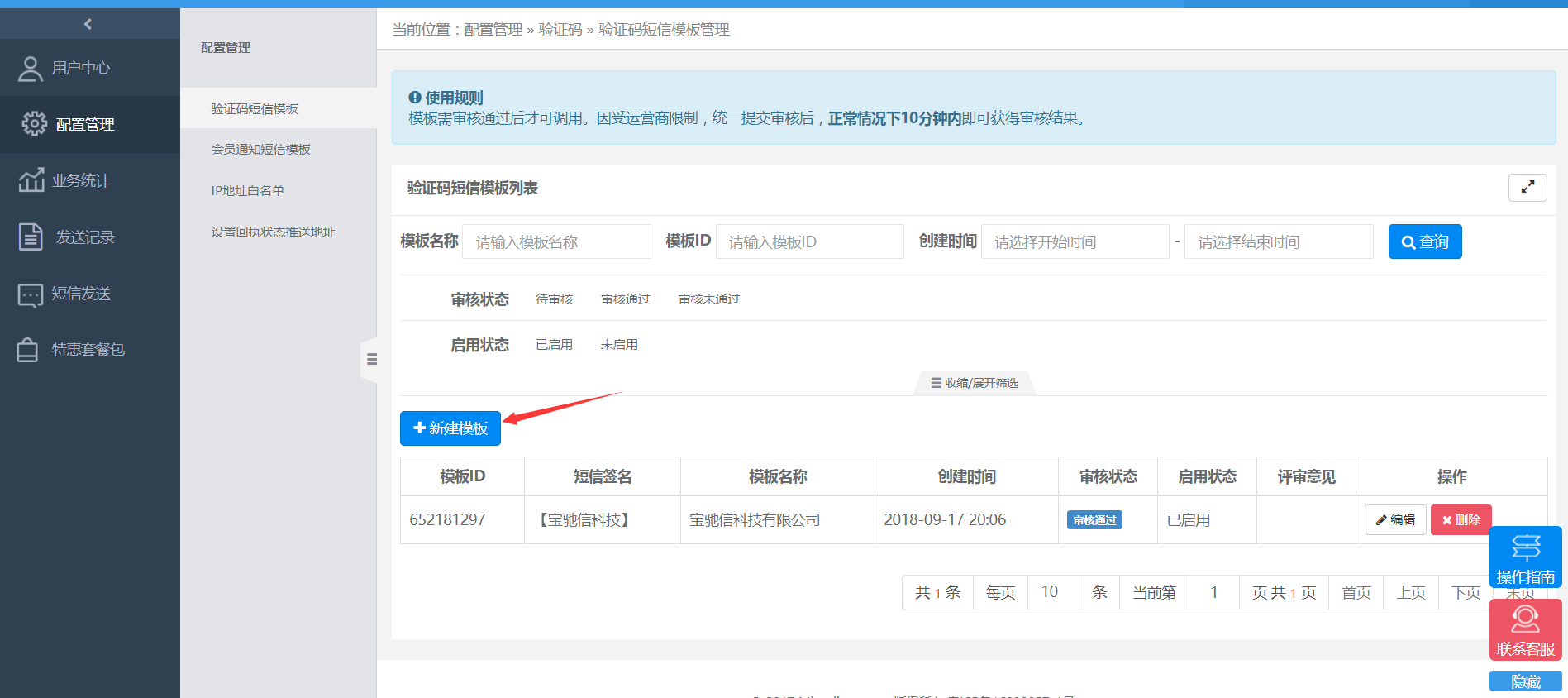Collapse the left sidebar with the chevron
This screenshot has width=1568, height=698.
[88, 24]
